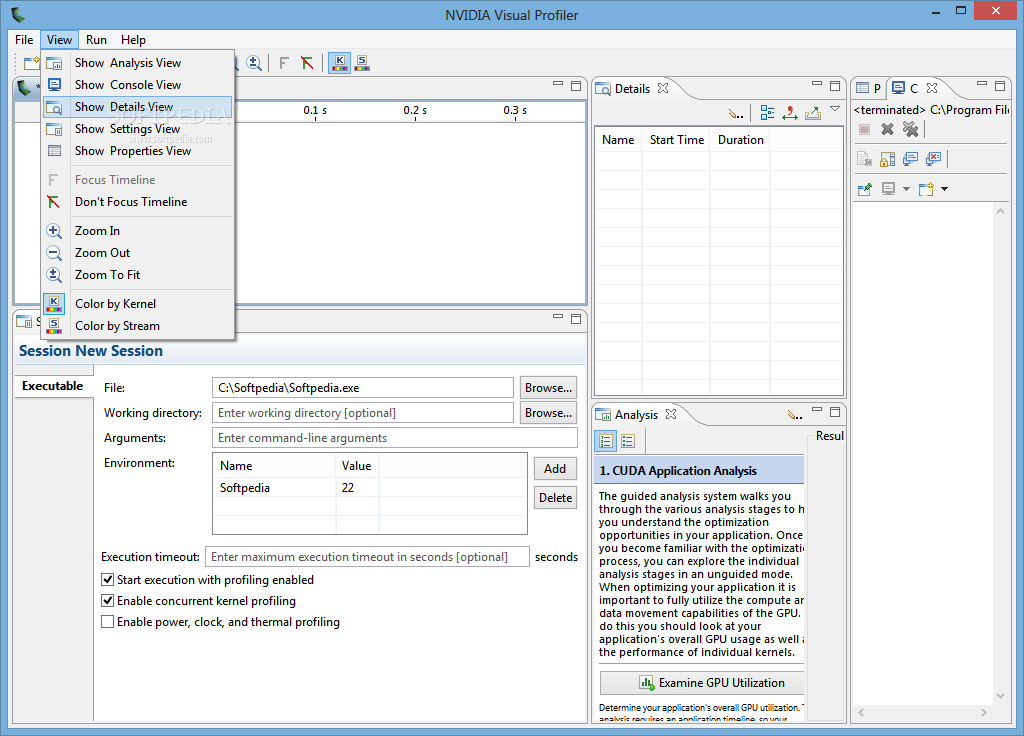Toggle Color by Kernel toolbar button
This screenshot has height=736, width=1024.
[339, 63]
